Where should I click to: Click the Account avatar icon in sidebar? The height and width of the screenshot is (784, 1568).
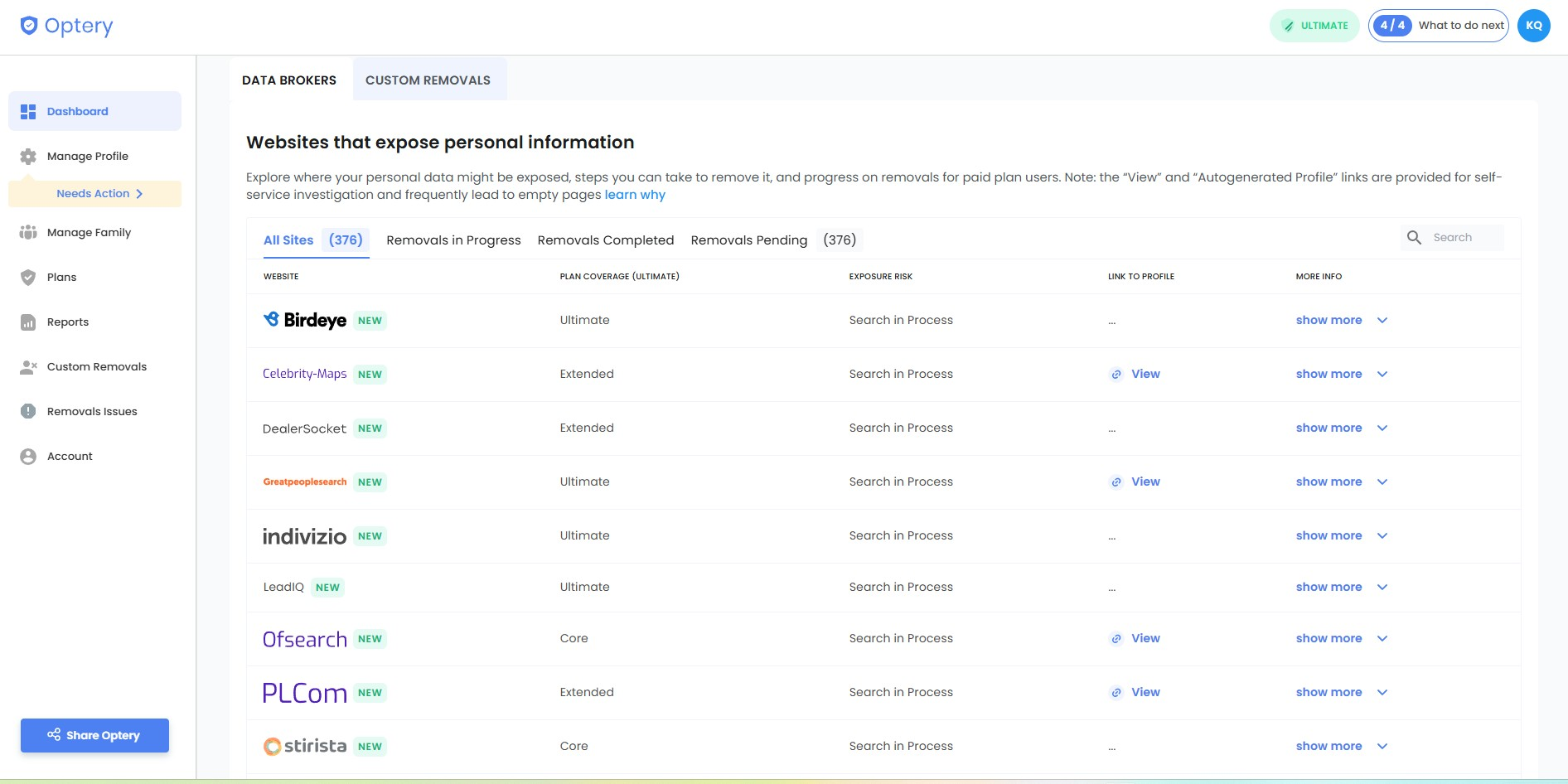[x=28, y=457]
